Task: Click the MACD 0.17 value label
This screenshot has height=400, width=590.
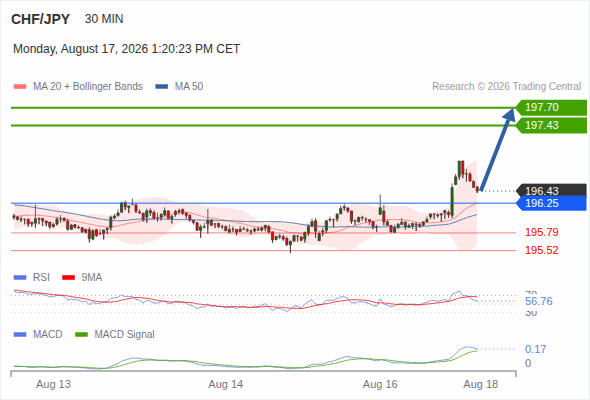Action: (x=535, y=349)
